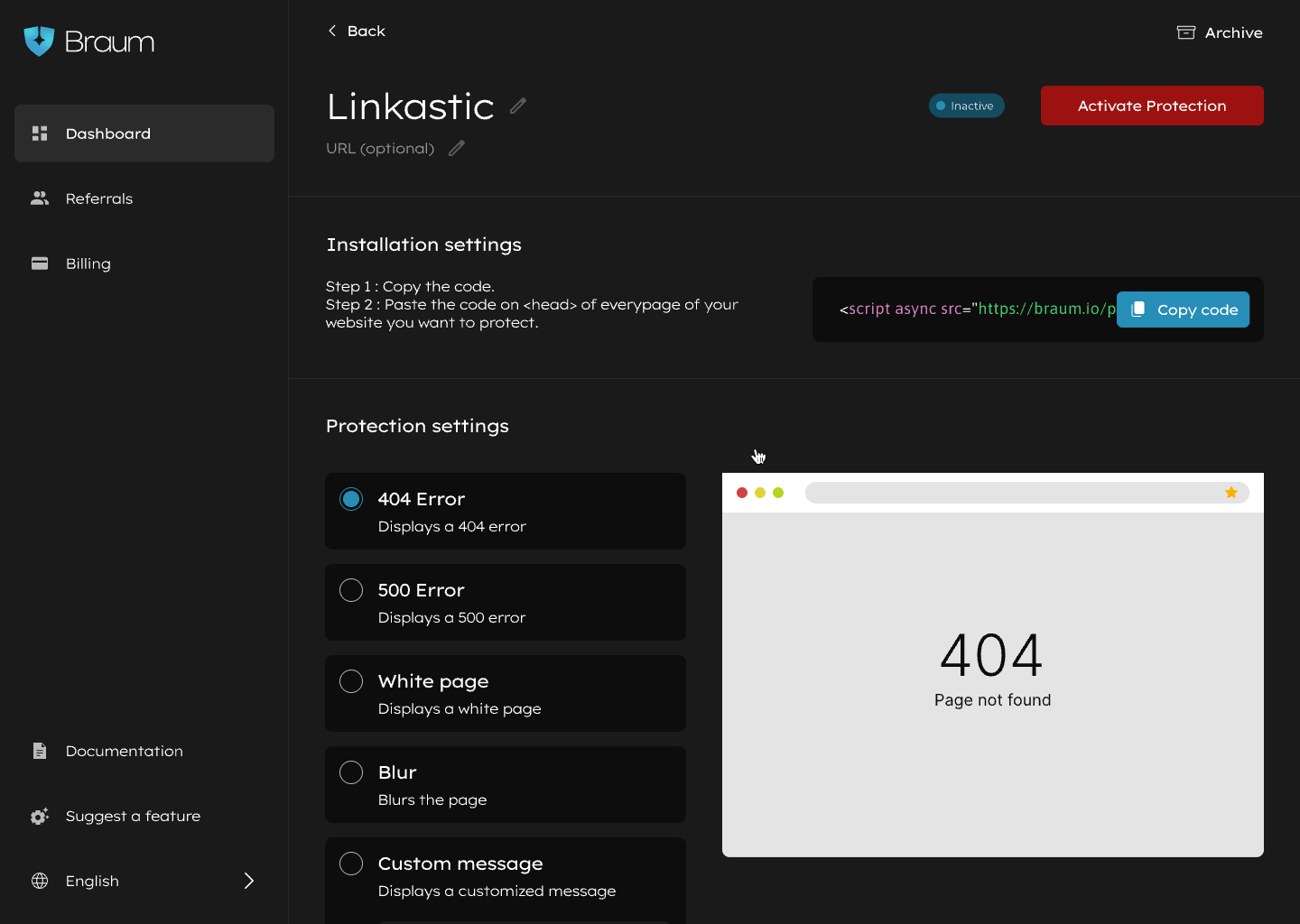
Task: Click the star icon in preview address bar
Action: click(x=1230, y=493)
